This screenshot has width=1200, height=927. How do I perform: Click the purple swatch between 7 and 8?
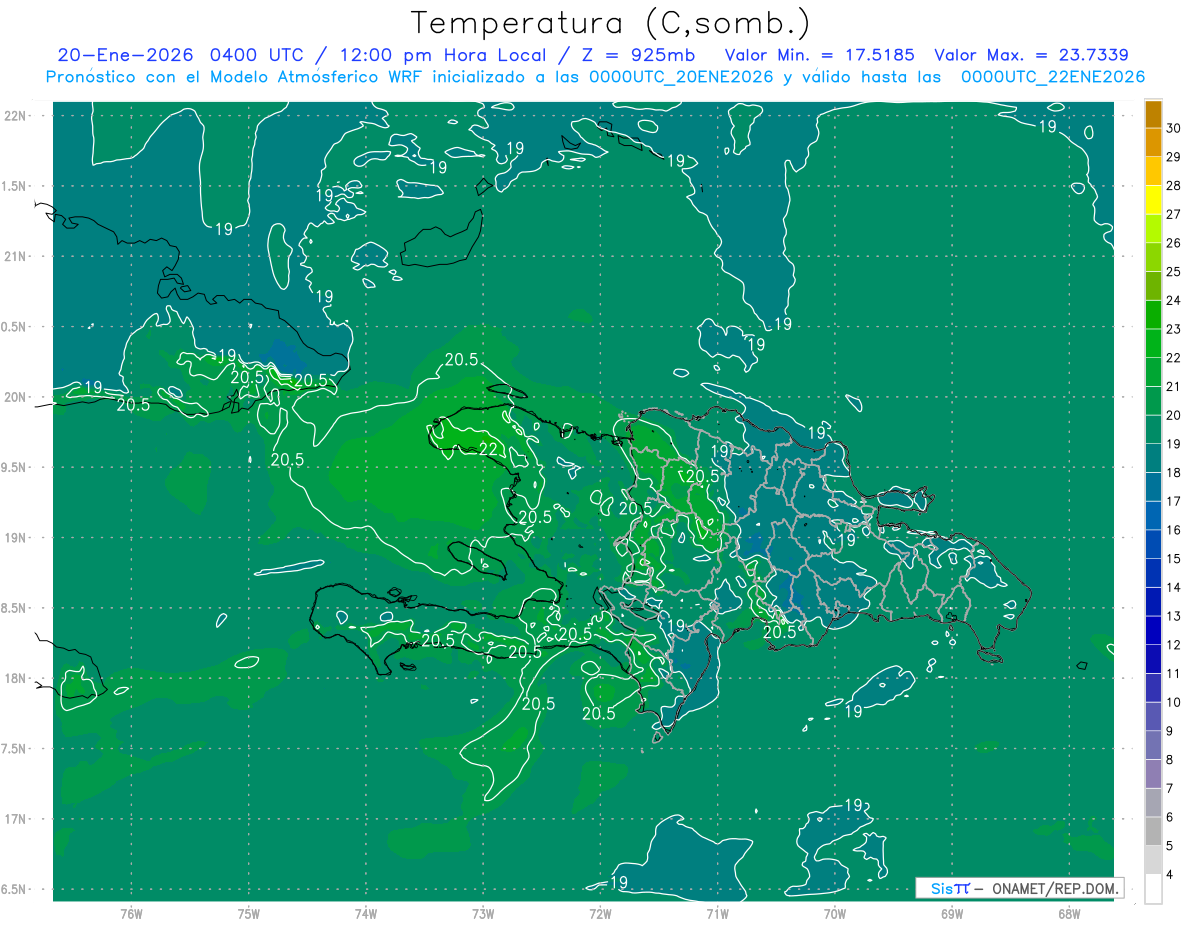coord(1153,774)
